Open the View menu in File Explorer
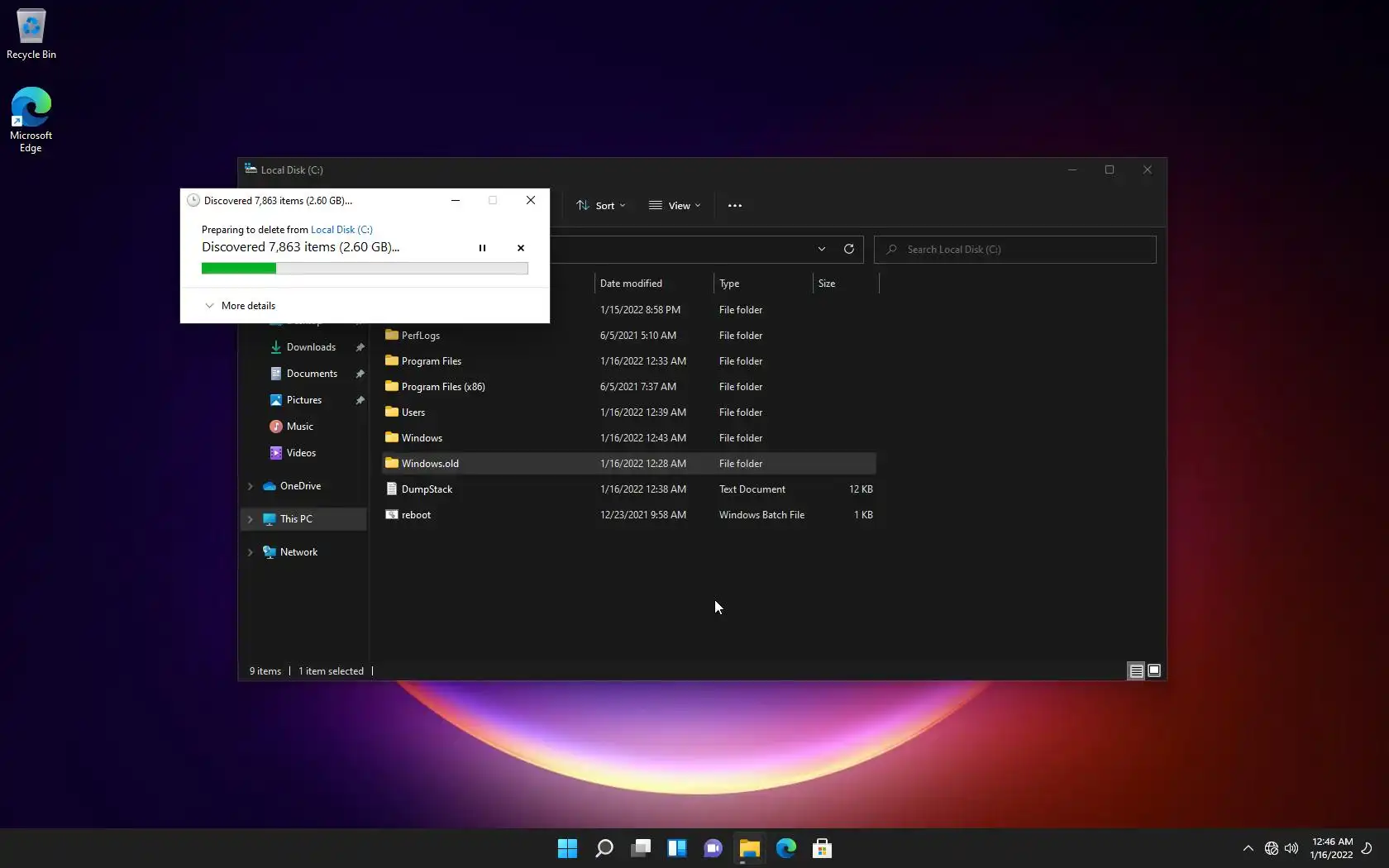This screenshot has width=1389, height=868. [x=675, y=206]
